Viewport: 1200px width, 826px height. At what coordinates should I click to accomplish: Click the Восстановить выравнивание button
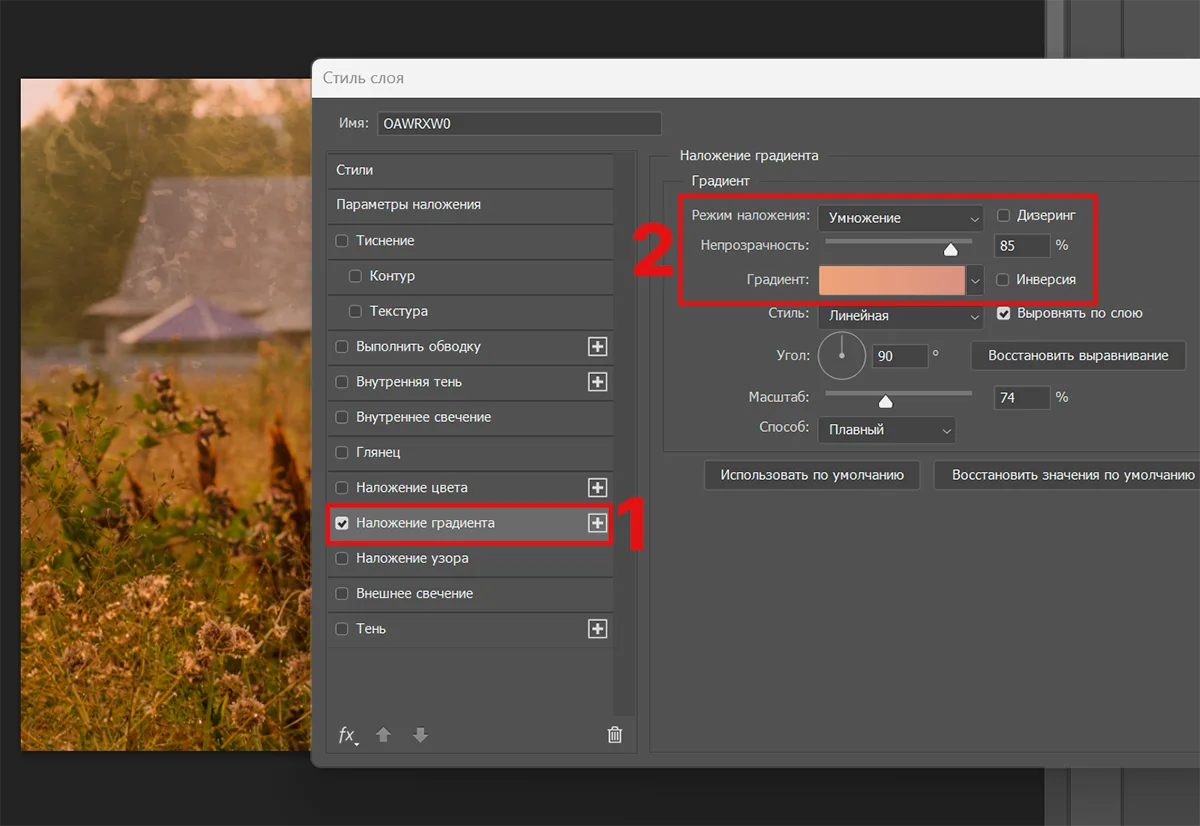(x=1078, y=356)
